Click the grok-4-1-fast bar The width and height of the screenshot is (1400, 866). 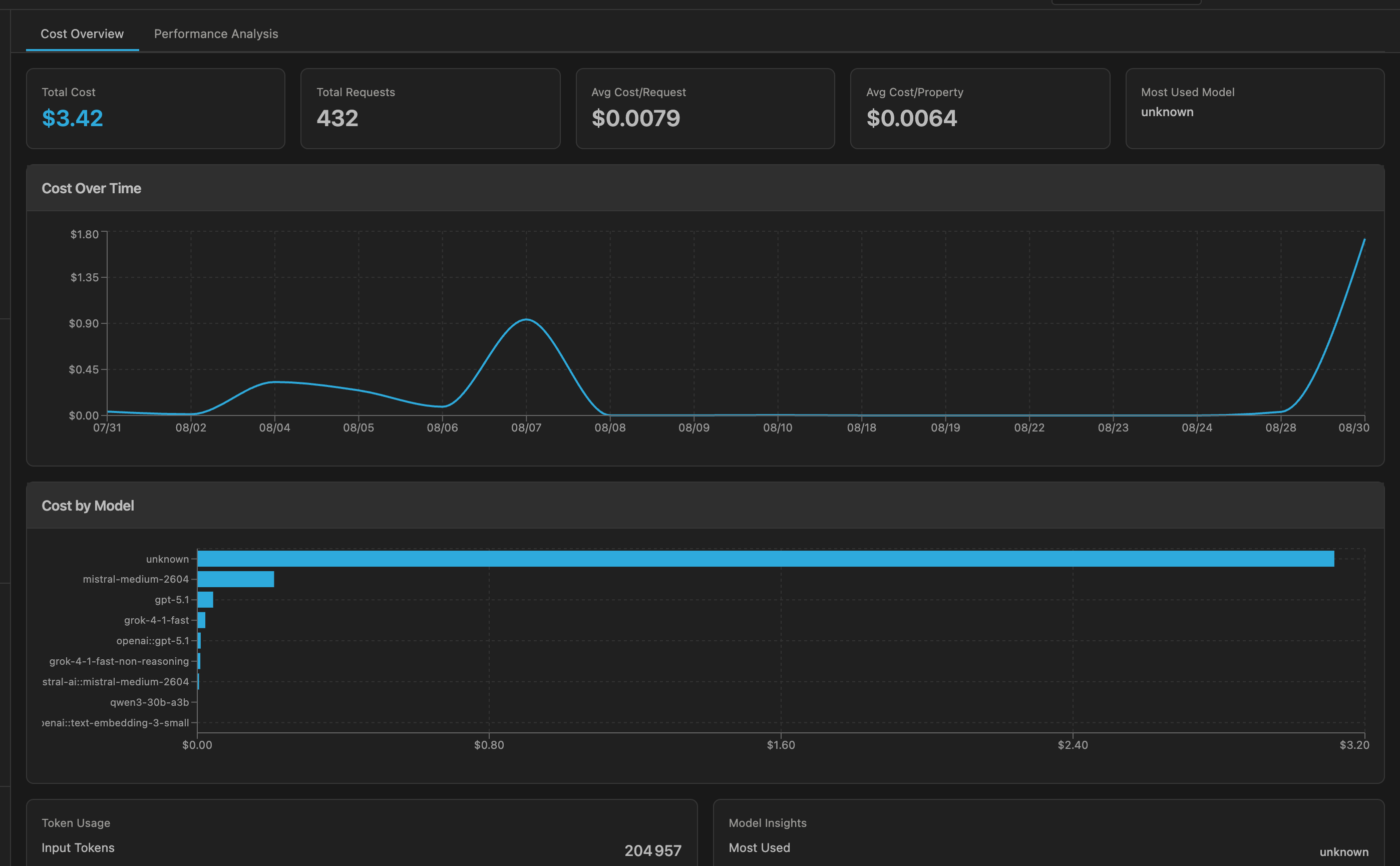point(201,620)
